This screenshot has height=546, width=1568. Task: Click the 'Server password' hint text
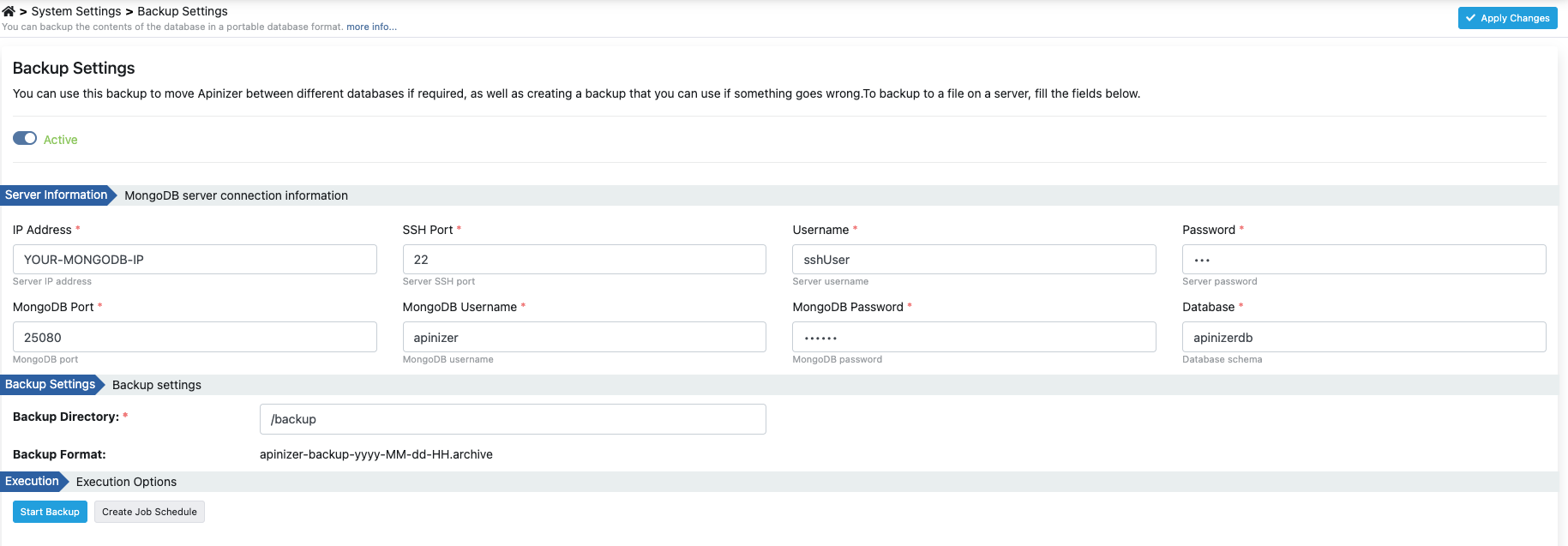(1220, 281)
